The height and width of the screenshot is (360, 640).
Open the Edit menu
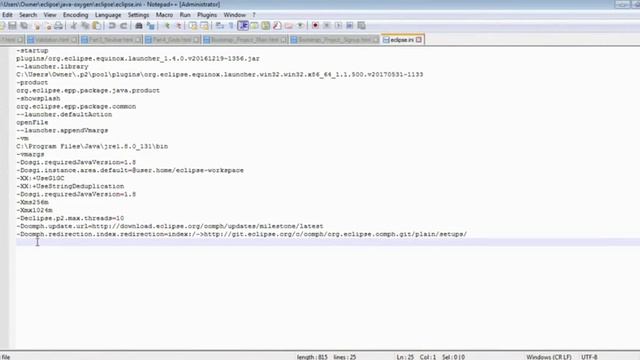[x=7, y=15]
